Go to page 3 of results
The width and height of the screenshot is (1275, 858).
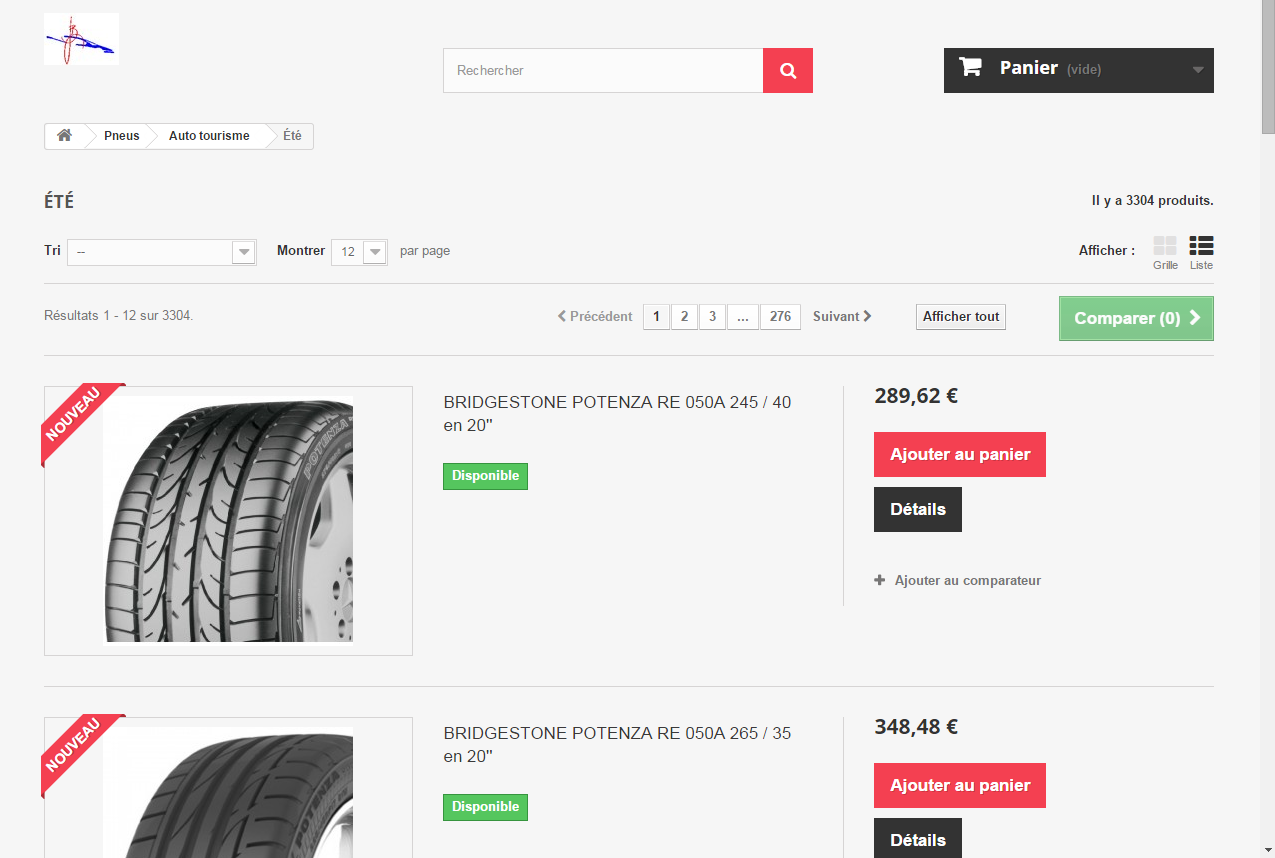712,317
